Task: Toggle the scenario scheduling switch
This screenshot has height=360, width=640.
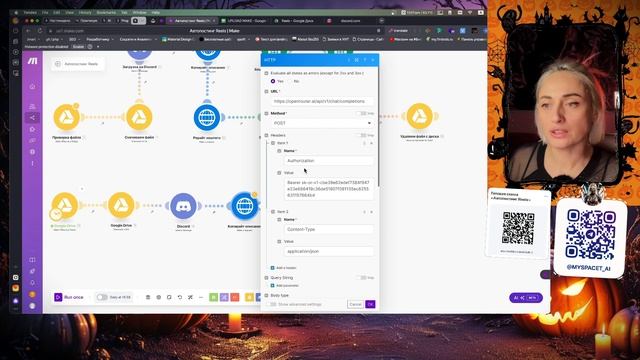Action: 102,297
